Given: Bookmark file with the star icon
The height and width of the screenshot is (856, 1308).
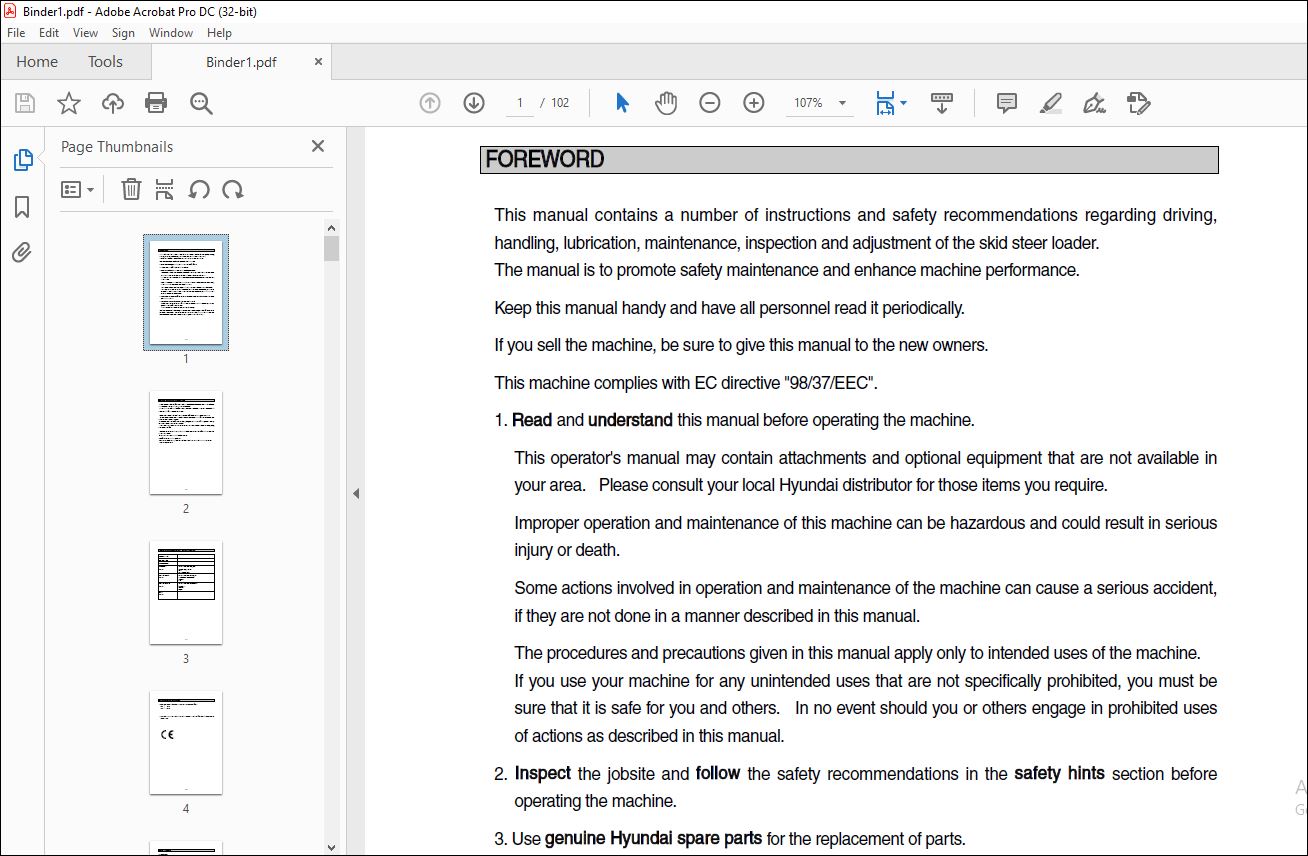Looking at the screenshot, I should (x=69, y=103).
